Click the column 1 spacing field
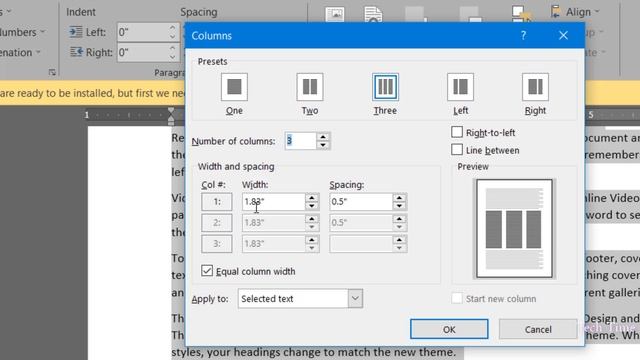Screen dimensions: 640x360 [361, 202]
